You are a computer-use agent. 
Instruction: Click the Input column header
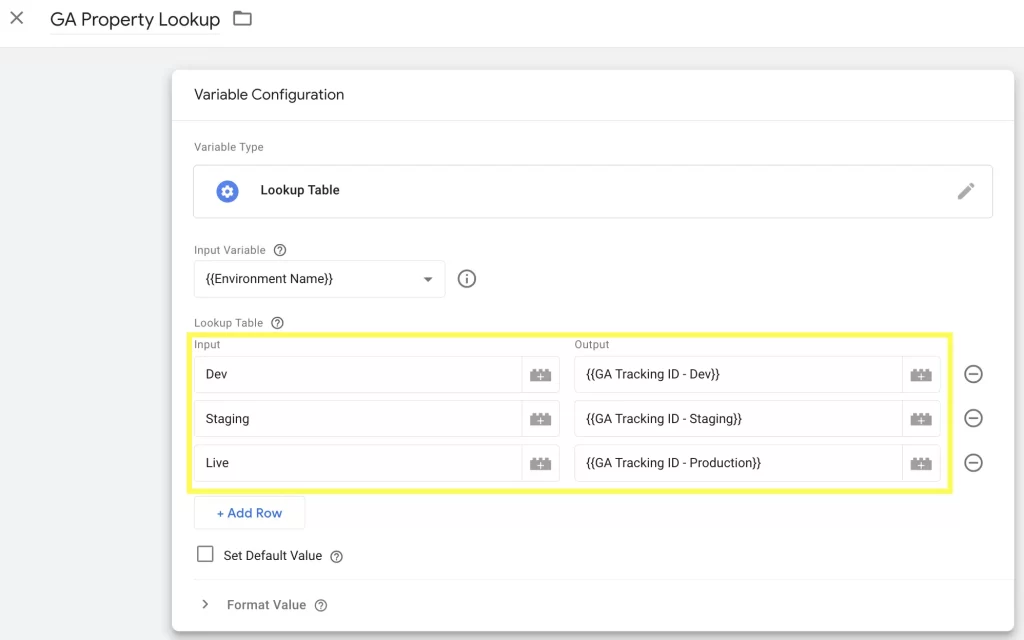[207, 344]
